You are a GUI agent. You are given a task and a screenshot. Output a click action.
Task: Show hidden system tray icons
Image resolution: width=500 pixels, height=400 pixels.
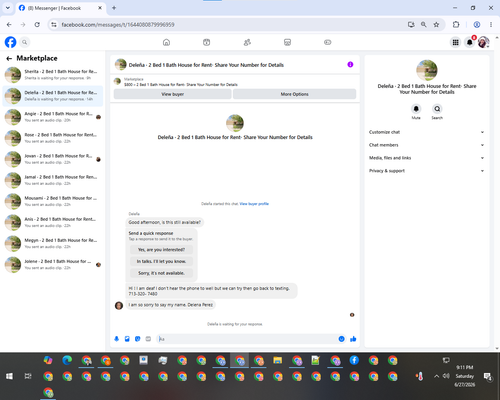click(x=436, y=376)
